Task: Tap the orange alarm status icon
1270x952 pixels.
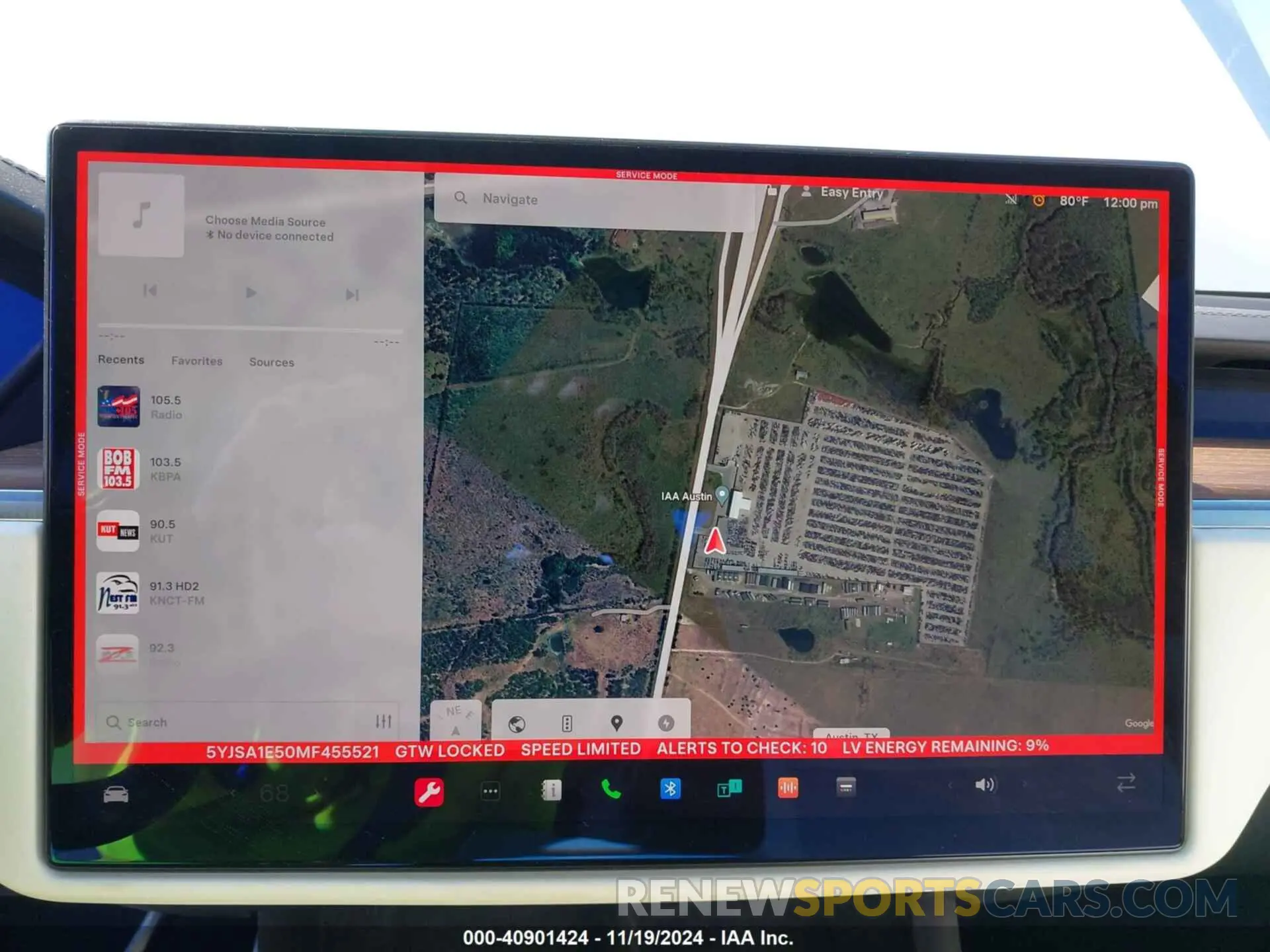Action: [1038, 200]
